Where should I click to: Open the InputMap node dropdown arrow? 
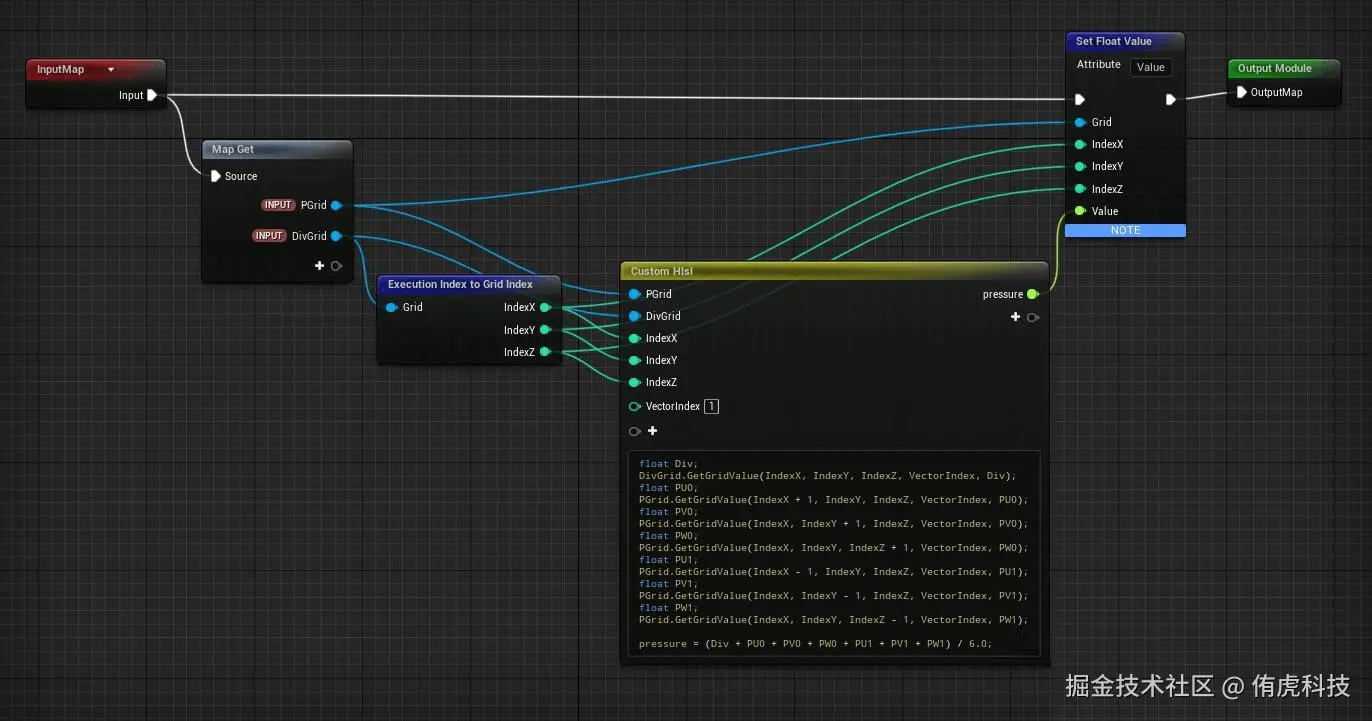(x=111, y=70)
